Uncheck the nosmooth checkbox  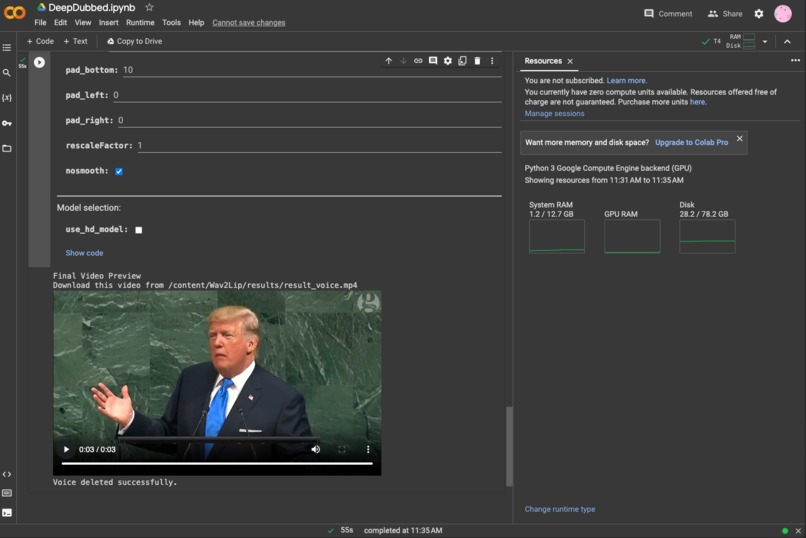click(x=119, y=171)
